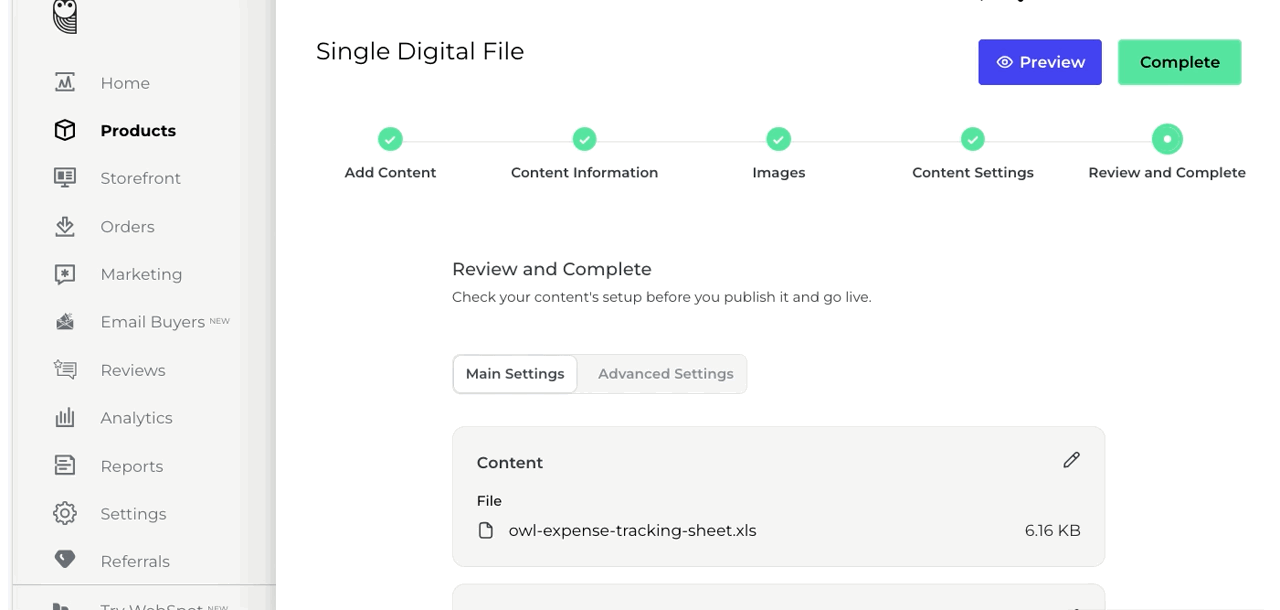This screenshot has width=1280, height=610.
Task: Click the Referrals diamond icon
Action: click(65, 561)
